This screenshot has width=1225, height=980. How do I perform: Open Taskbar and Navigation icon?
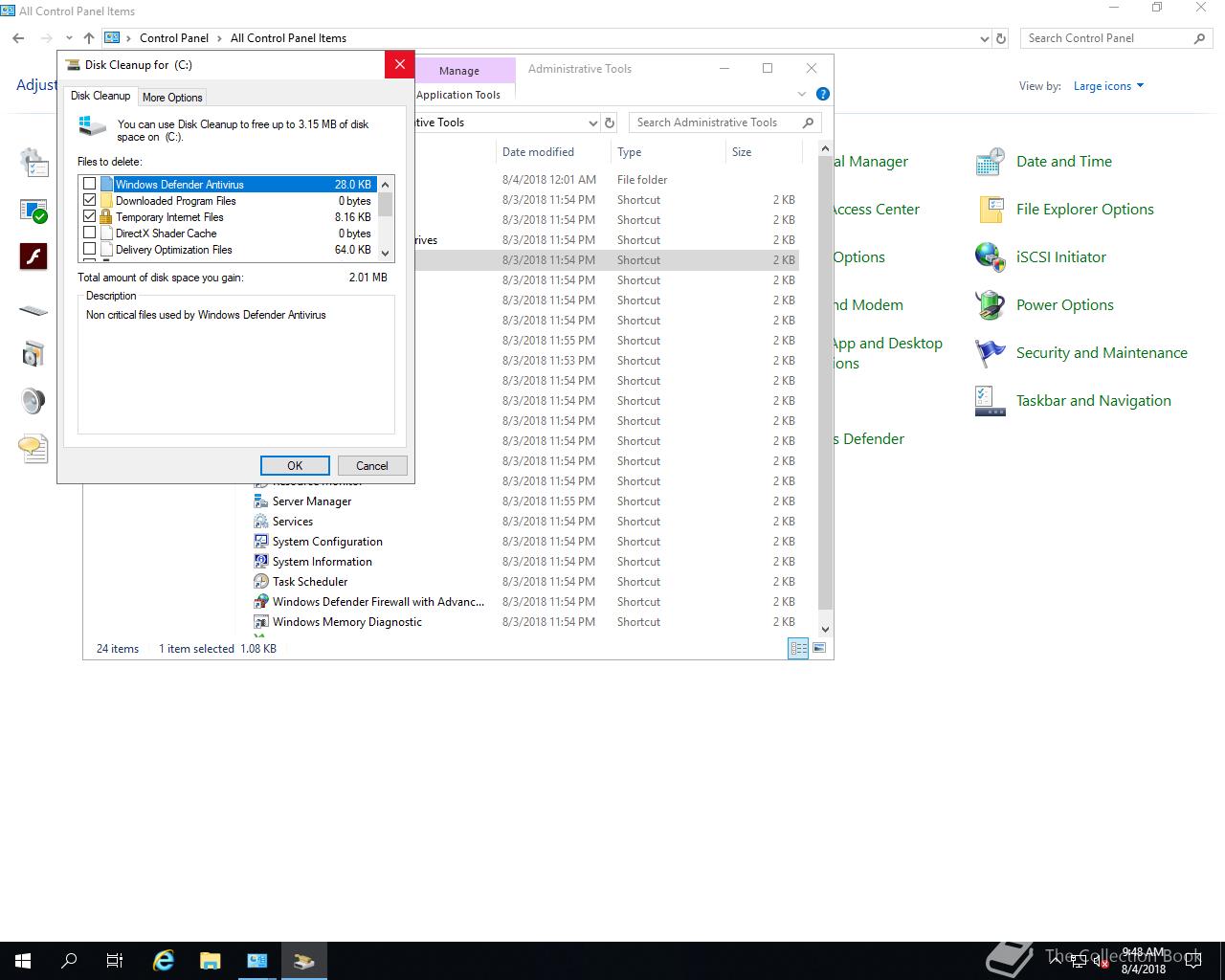point(990,401)
